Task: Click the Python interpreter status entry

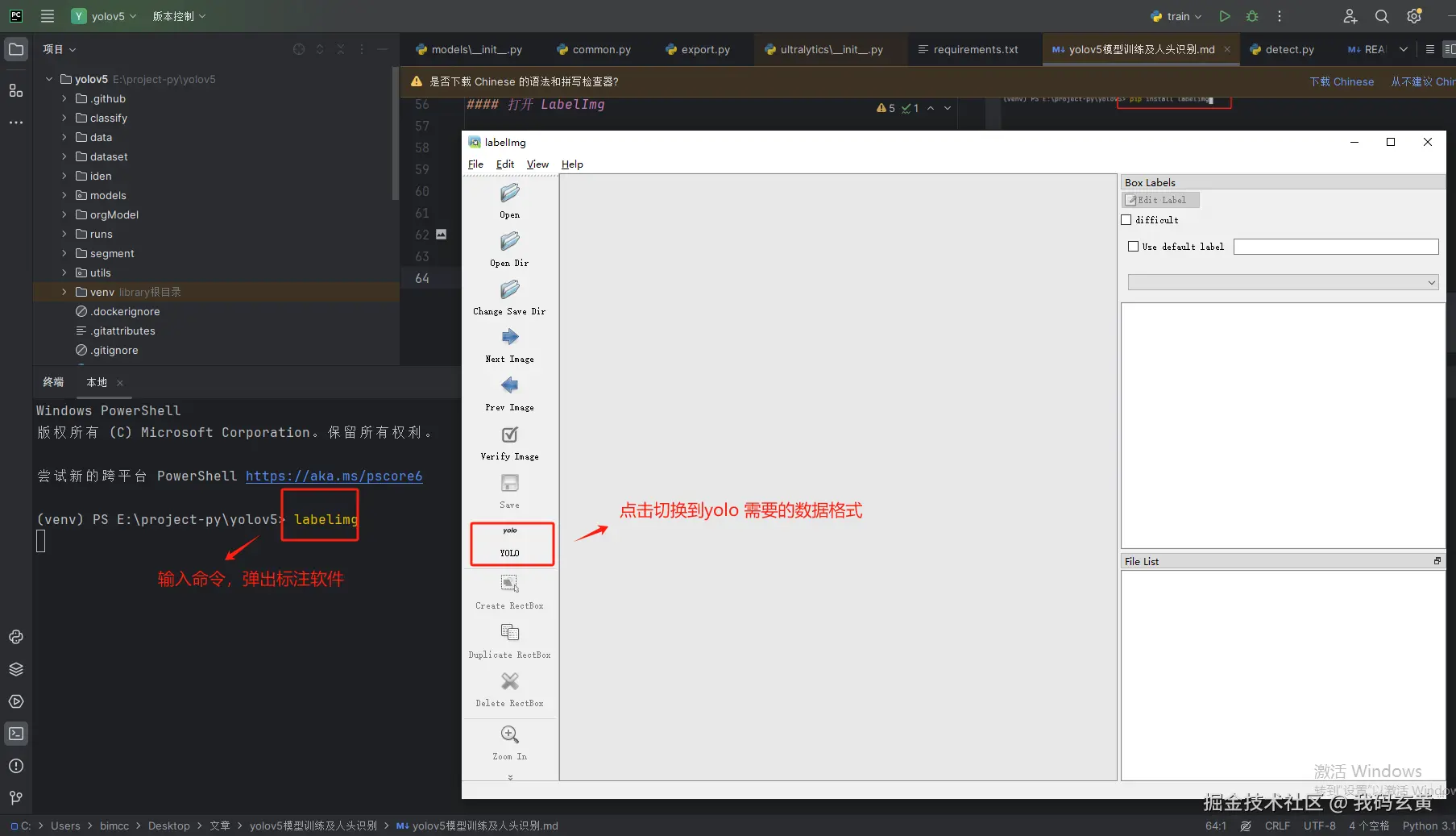Action: click(1429, 826)
